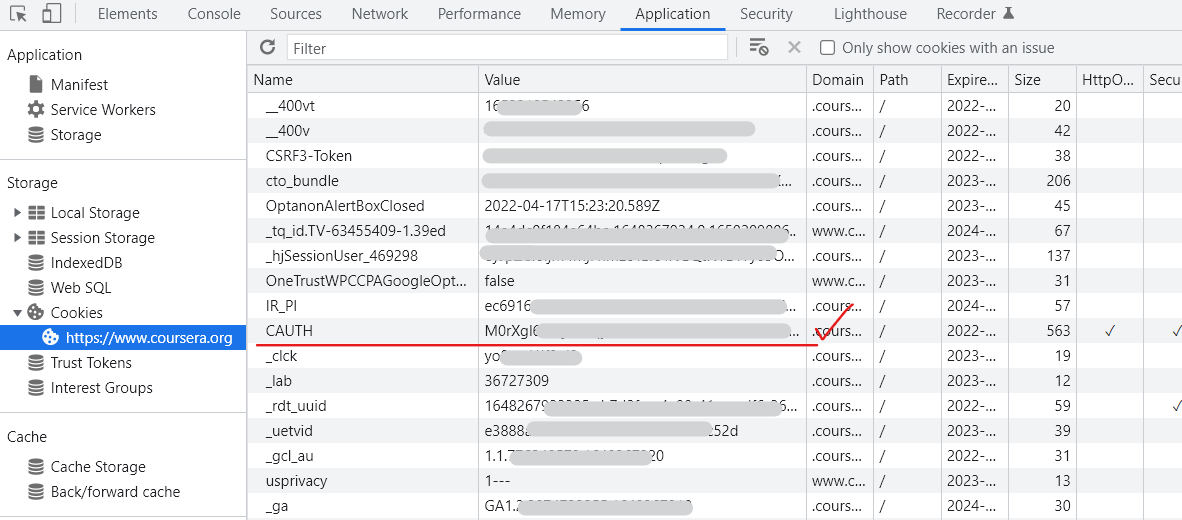
Task: Select the _uetvid cookie name
Action: (x=289, y=431)
